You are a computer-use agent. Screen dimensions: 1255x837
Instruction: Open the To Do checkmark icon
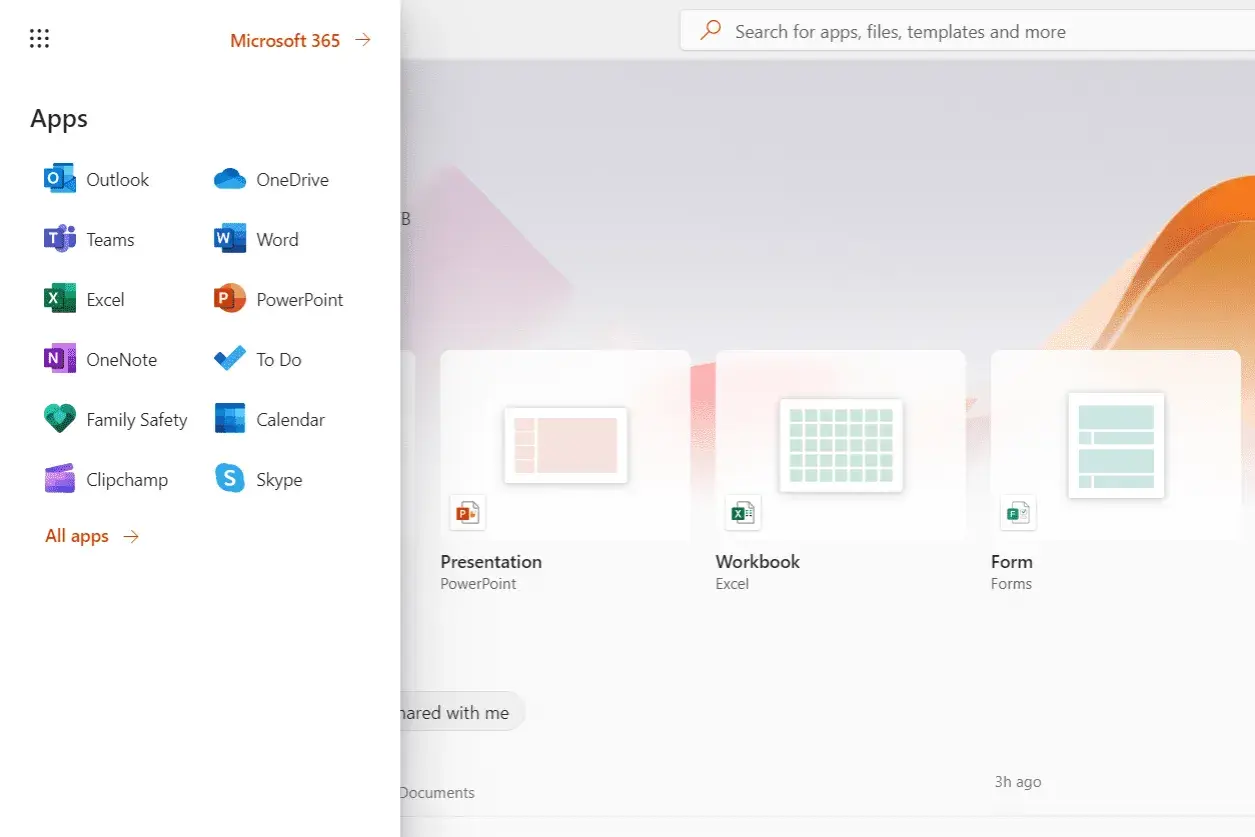230,360
